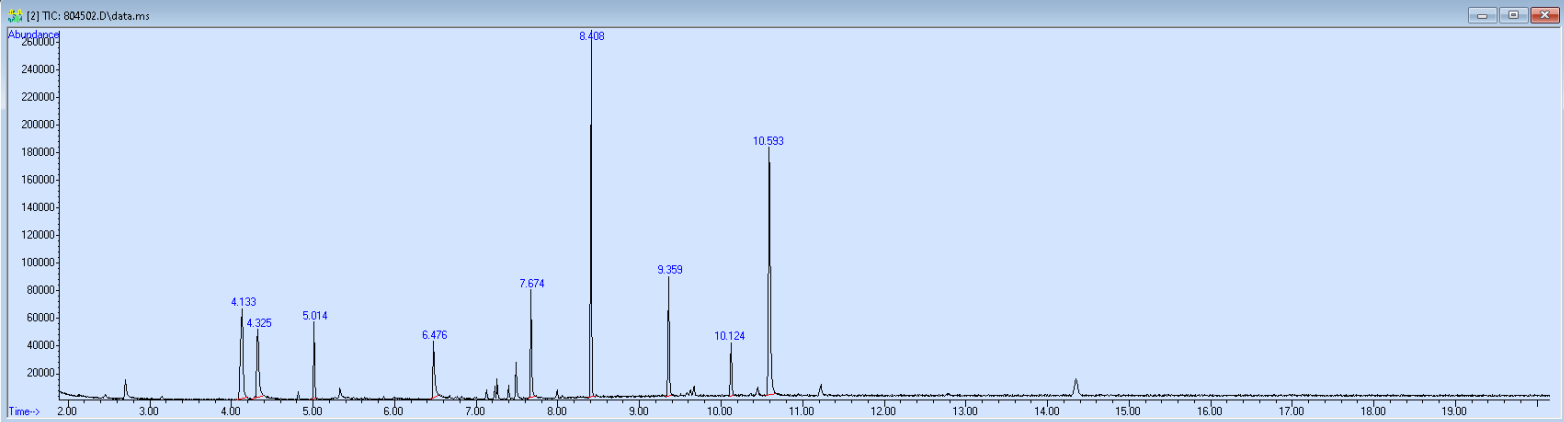The height and width of the screenshot is (422, 1564).
Task: Click the peak label 4.133
Action: pos(244,301)
